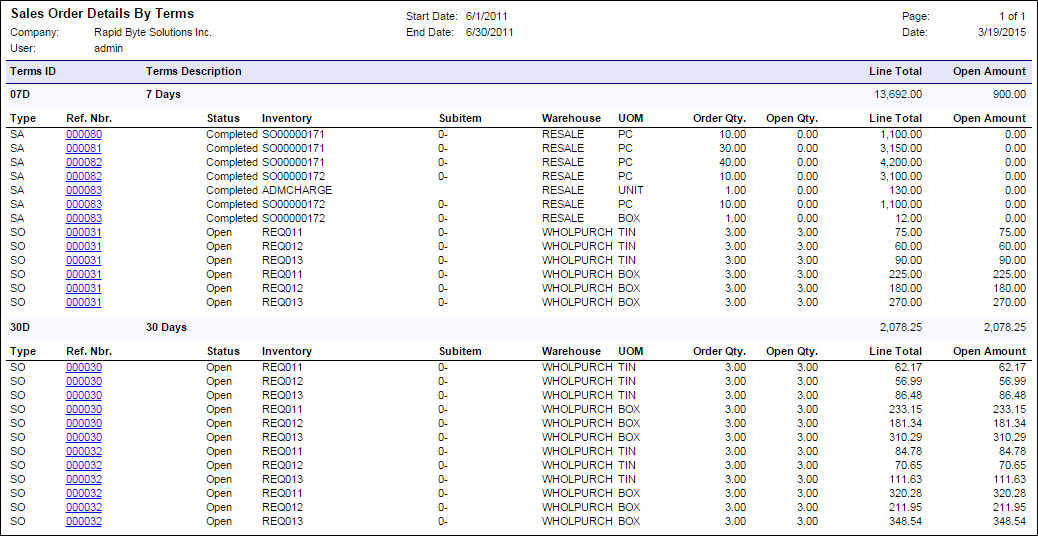The height and width of the screenshot is (536, 1038).
Task: Open 000083 link on the BOX row
Action: pos(84,218)
